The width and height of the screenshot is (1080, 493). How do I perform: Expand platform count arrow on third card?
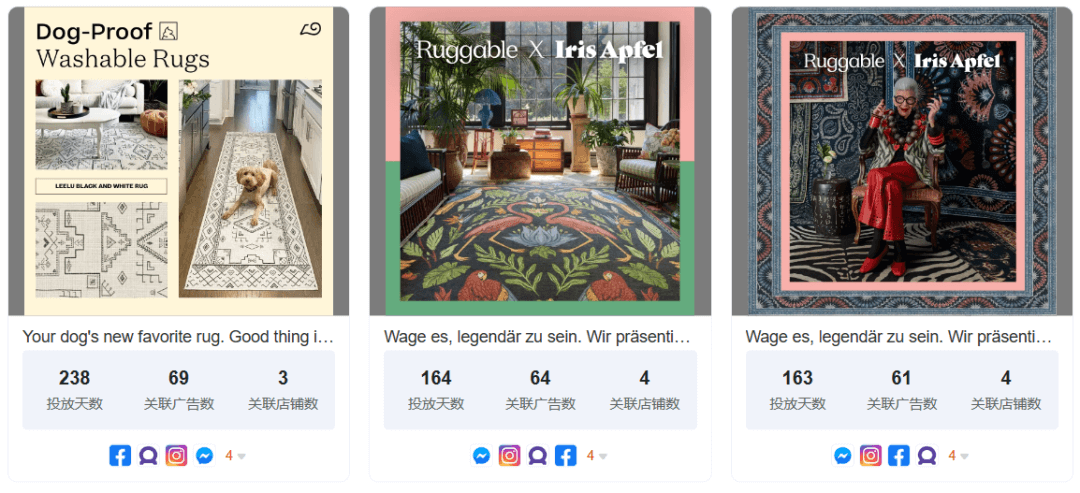point(964,456)
